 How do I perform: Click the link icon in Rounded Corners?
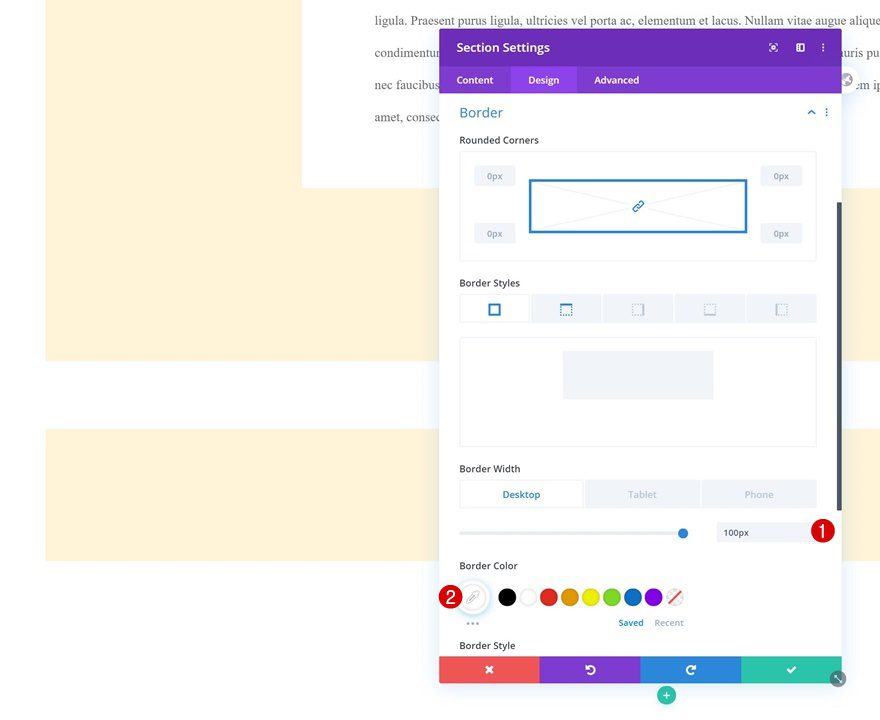[638, 207]
